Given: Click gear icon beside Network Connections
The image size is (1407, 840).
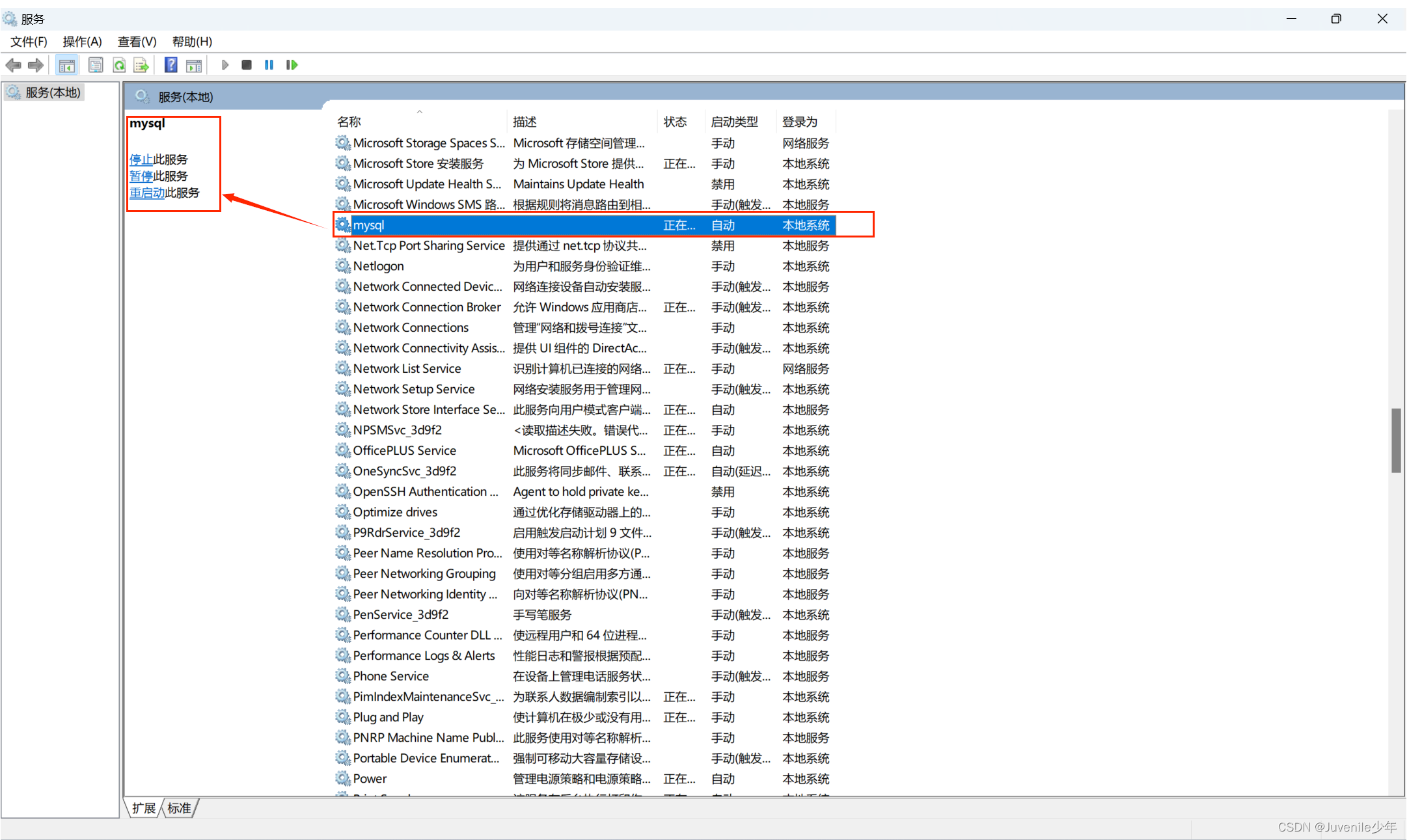Looking at the screenshot, I should (x=343, y=327).
